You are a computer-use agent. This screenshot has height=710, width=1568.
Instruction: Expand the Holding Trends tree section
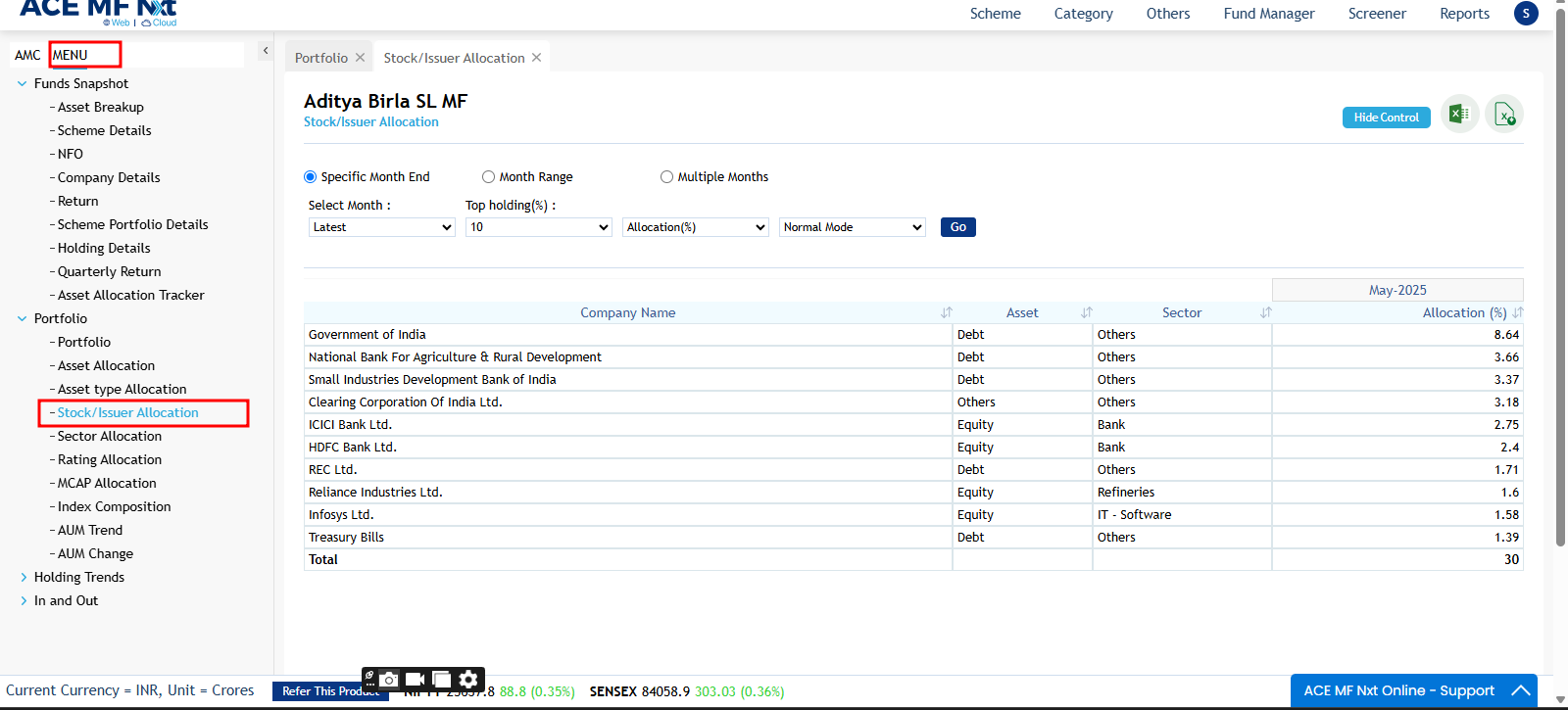point(24,578)
